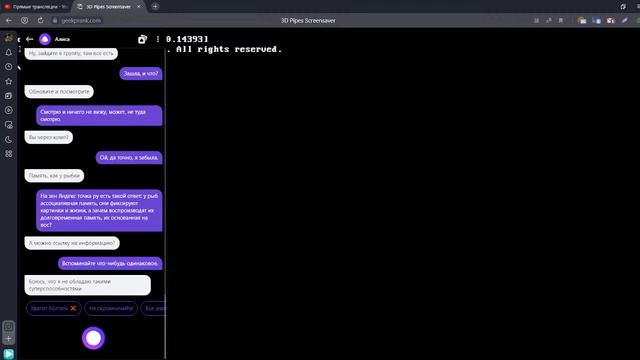640x360 pixels.
Task: Activate the Alisa voice microphone button
Action: (x=93, y=338)
